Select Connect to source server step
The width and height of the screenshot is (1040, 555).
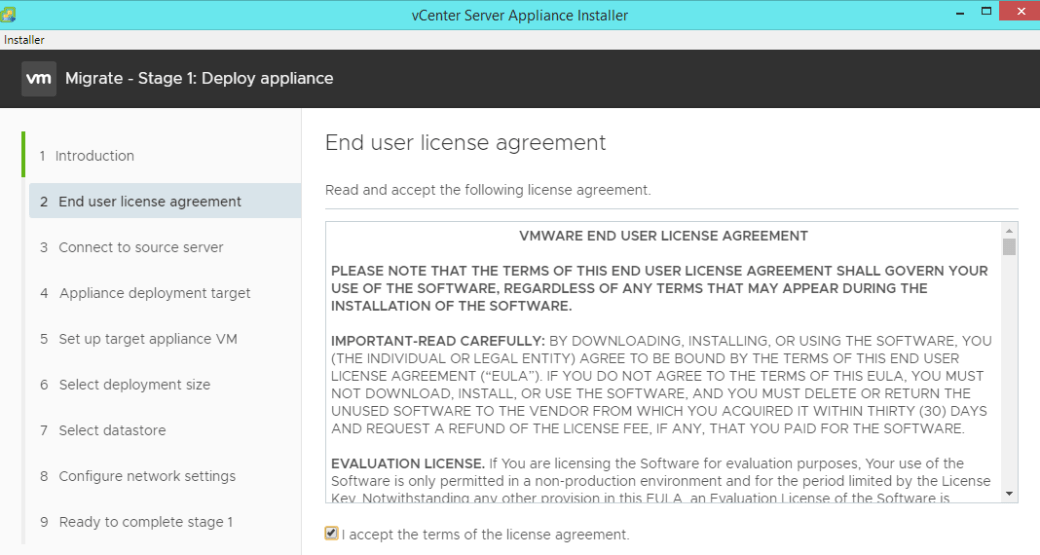point(141,248)
